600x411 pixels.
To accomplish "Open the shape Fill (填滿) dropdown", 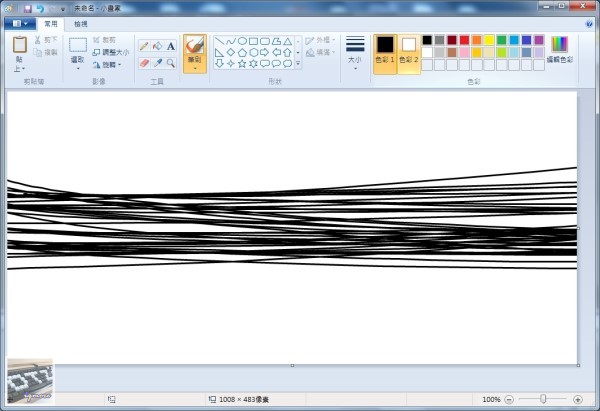I will tap(320, 52).
